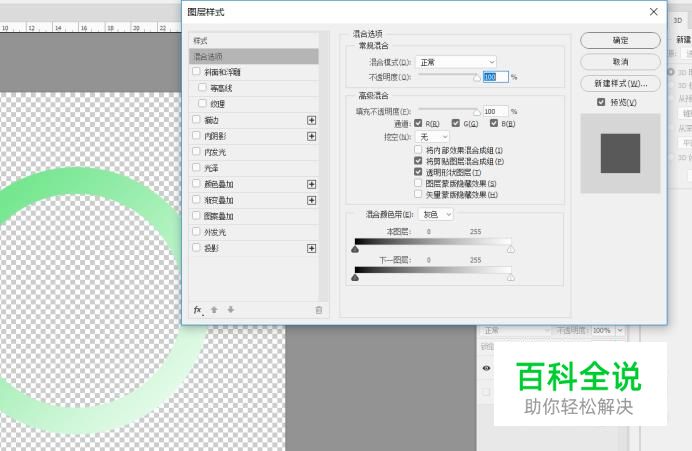Toggle the R channel checkbox
Viewport: 692px width, 451px height.
click(418, 123)
